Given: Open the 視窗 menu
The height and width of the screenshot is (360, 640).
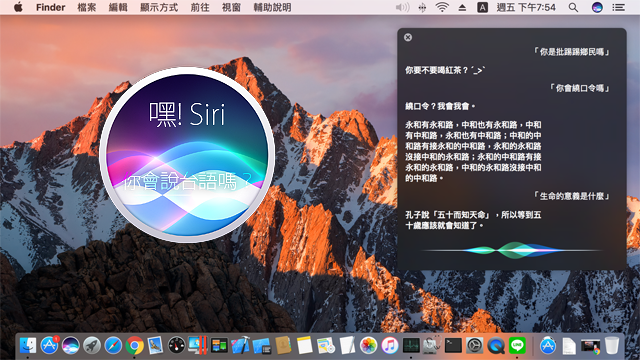Looking at the screenshot, I should click(x=231, y=7).
